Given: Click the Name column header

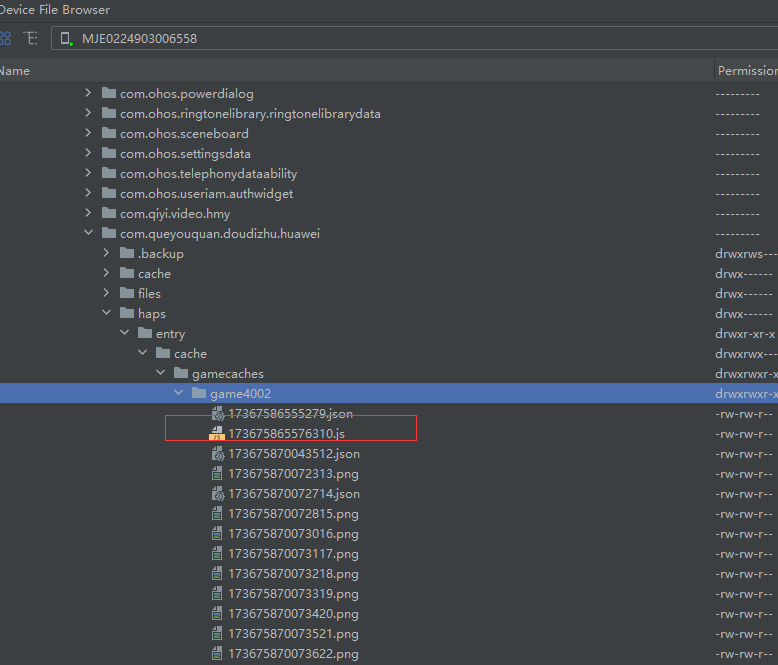Looking at the screenshot, I should click(15, 71).
